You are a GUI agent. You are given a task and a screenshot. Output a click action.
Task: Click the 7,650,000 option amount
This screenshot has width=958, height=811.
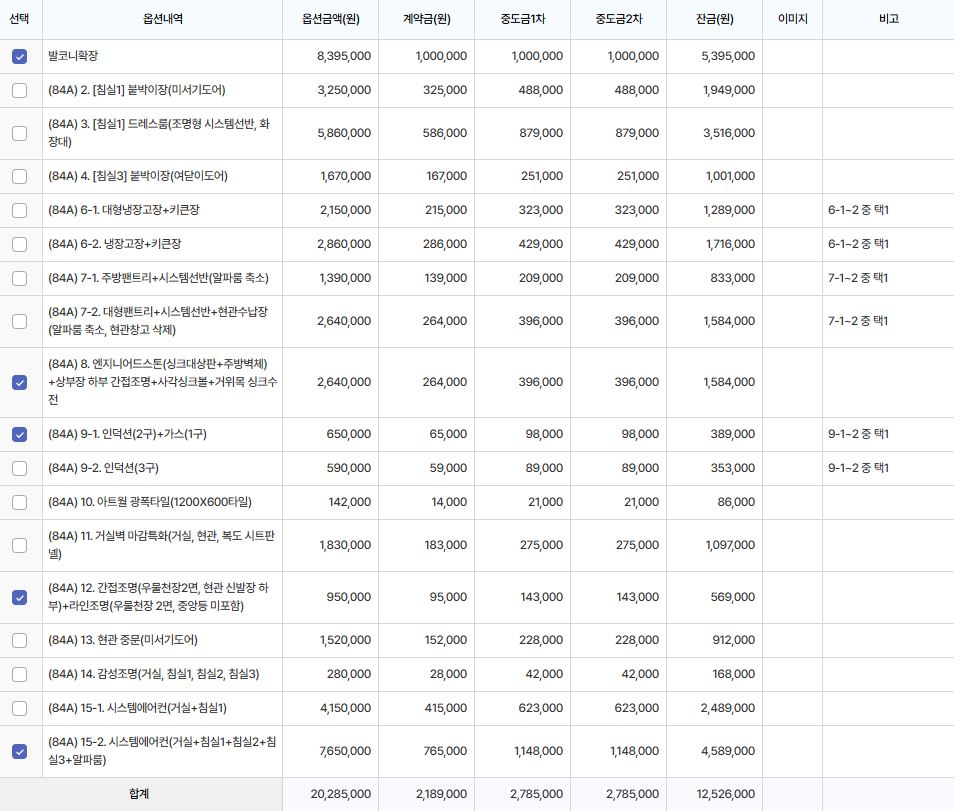(x=345, y=751)
